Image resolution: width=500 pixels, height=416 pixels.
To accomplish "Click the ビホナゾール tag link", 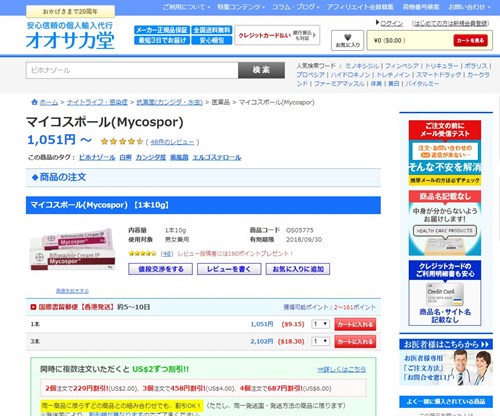I will tap(97, 157).
